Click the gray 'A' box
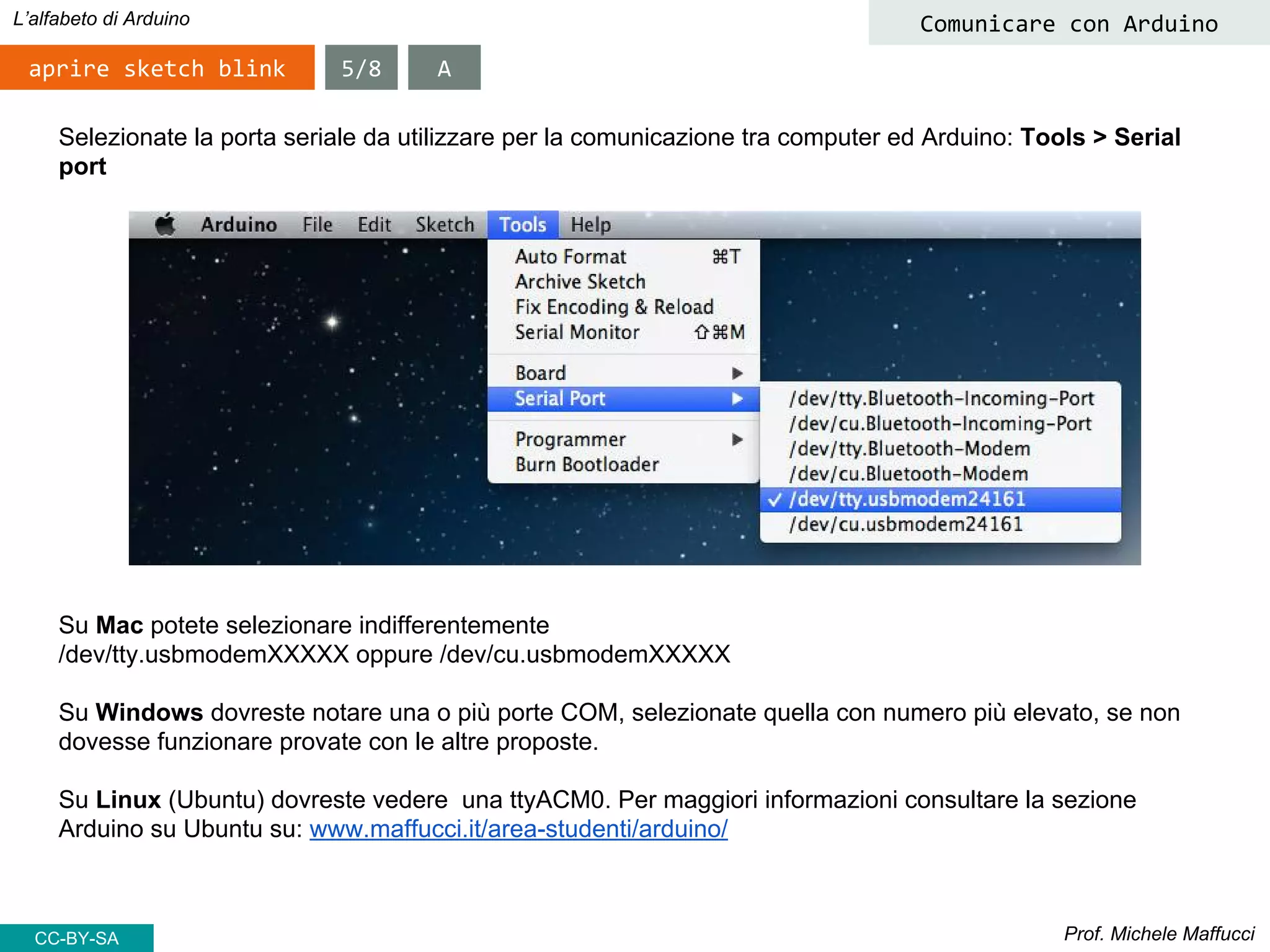The width and height of the screenshot is (1270, 952). coord(444,68)
